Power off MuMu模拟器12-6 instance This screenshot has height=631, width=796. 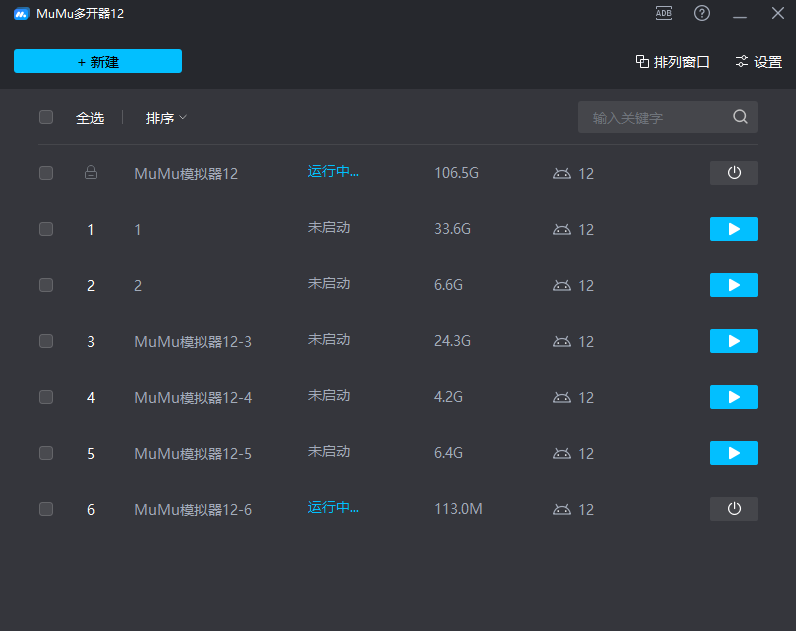[733, 509]
